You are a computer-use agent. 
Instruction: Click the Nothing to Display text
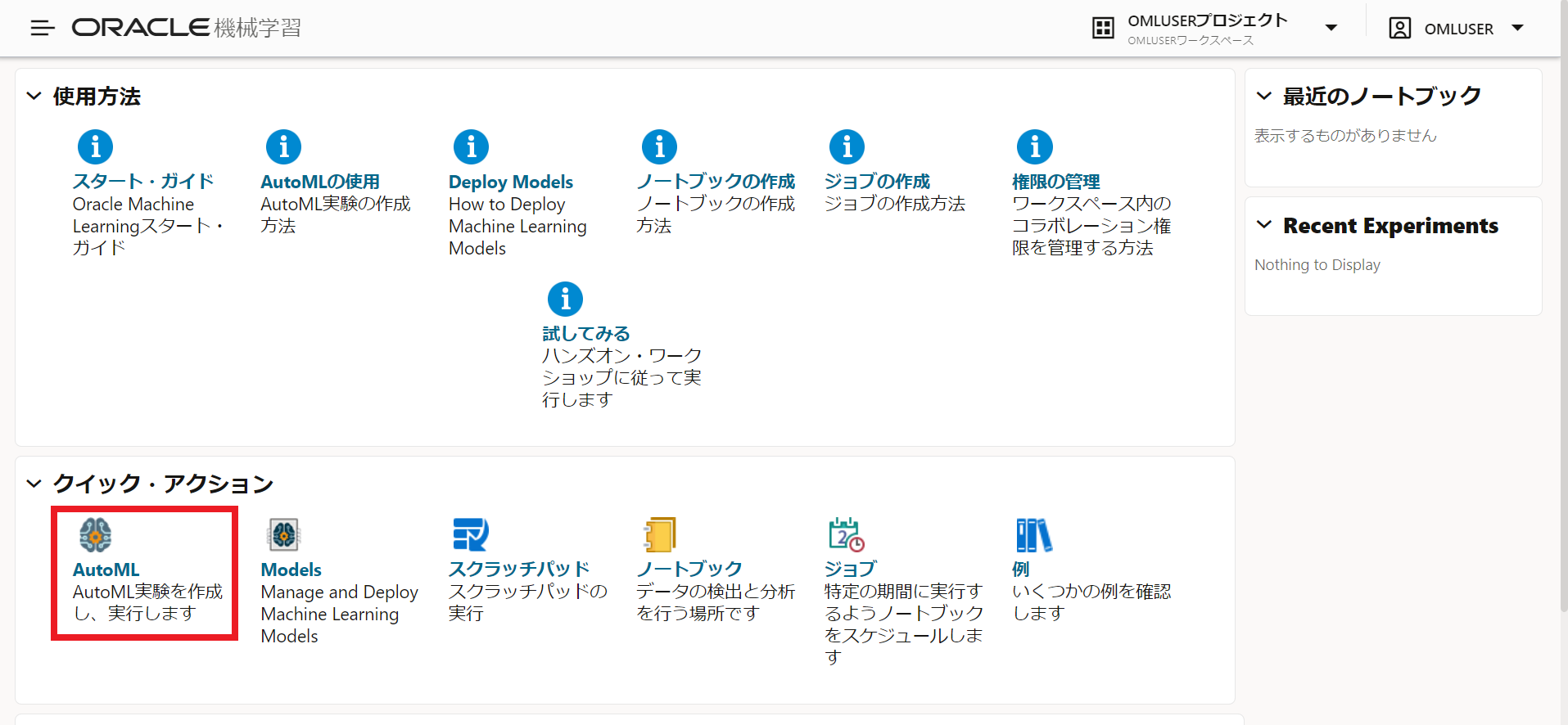pyautogui.click(x=1317, y=265)
